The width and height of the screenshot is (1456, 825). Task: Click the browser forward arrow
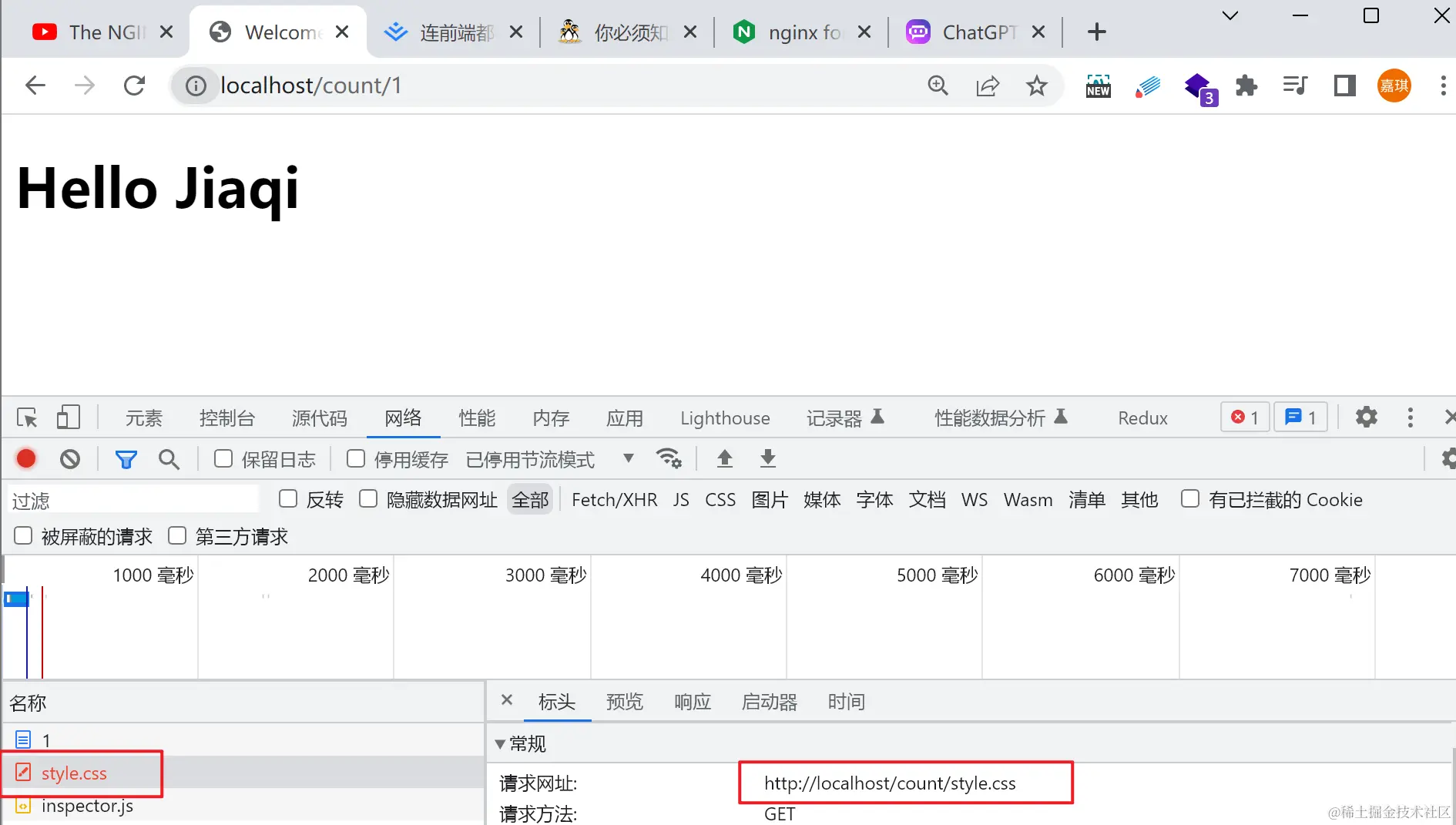[85, 86]
